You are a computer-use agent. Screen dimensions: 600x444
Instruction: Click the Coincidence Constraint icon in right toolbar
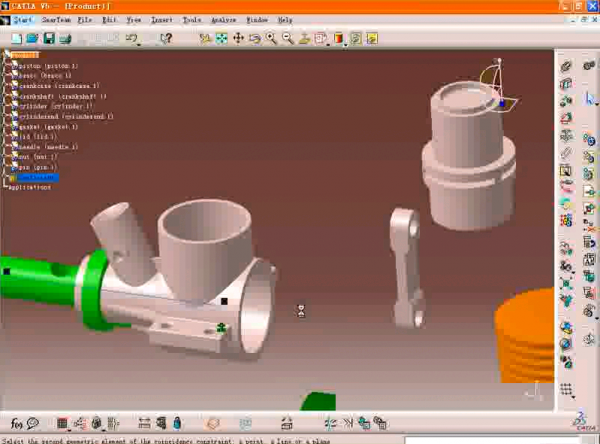(x=566, y=66)
